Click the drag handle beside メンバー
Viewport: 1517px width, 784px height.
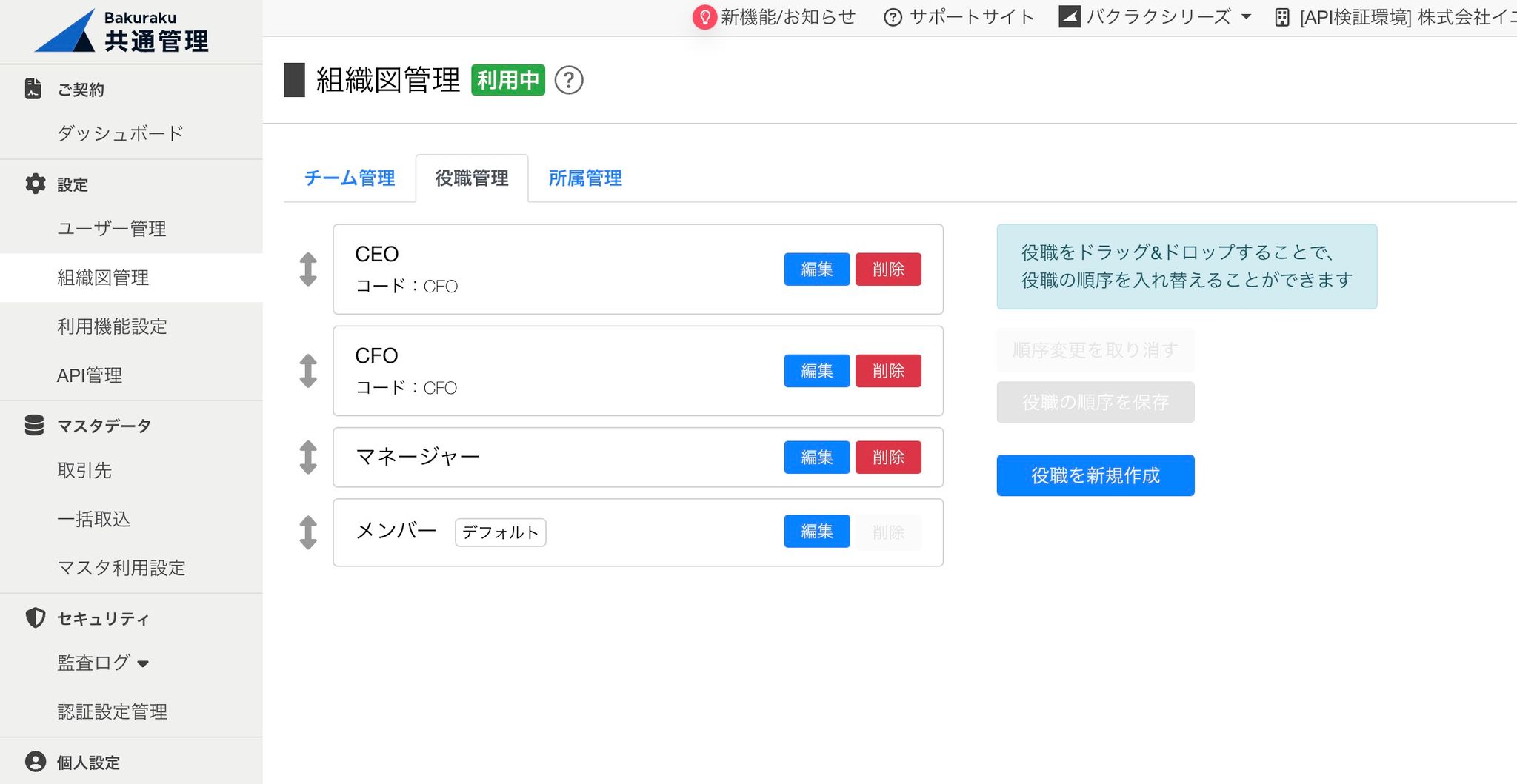[x=307, y=532]
